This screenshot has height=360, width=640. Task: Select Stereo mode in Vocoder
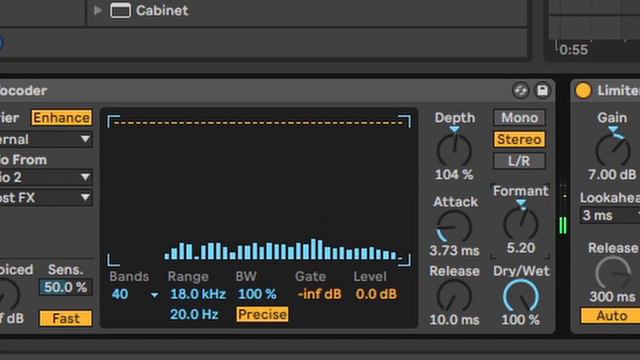point(519,139)
